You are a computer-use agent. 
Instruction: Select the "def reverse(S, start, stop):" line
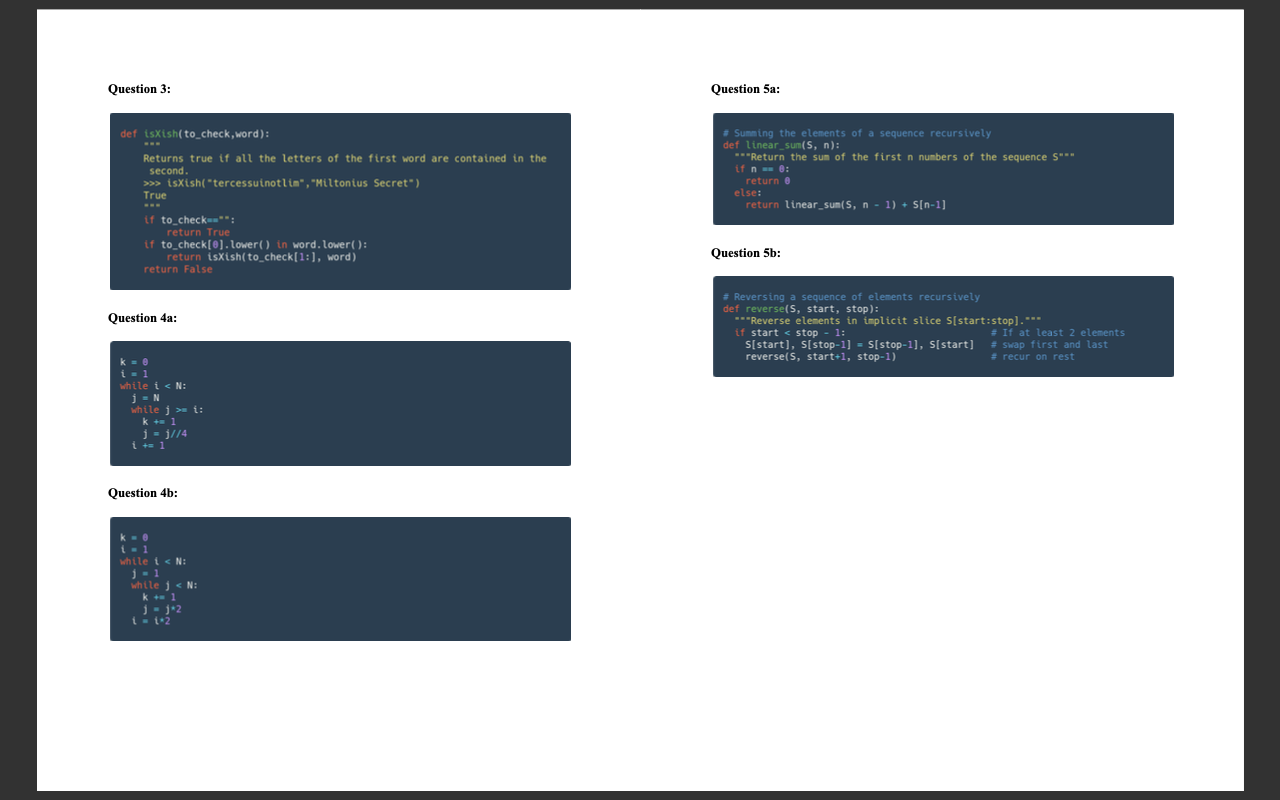click(801, 309)
